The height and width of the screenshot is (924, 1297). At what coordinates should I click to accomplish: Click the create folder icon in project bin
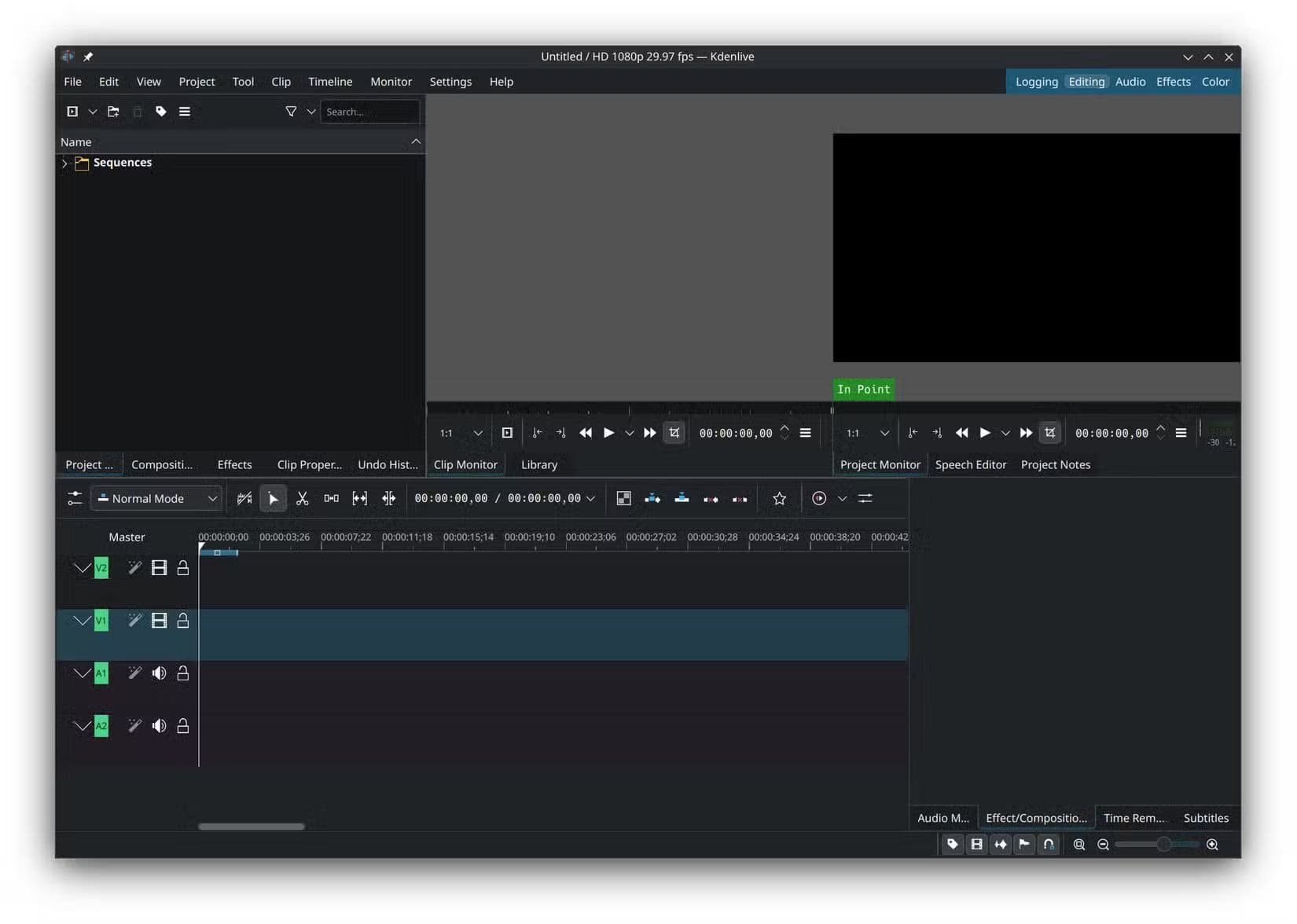pyautogui.click(x=114, y=112)
